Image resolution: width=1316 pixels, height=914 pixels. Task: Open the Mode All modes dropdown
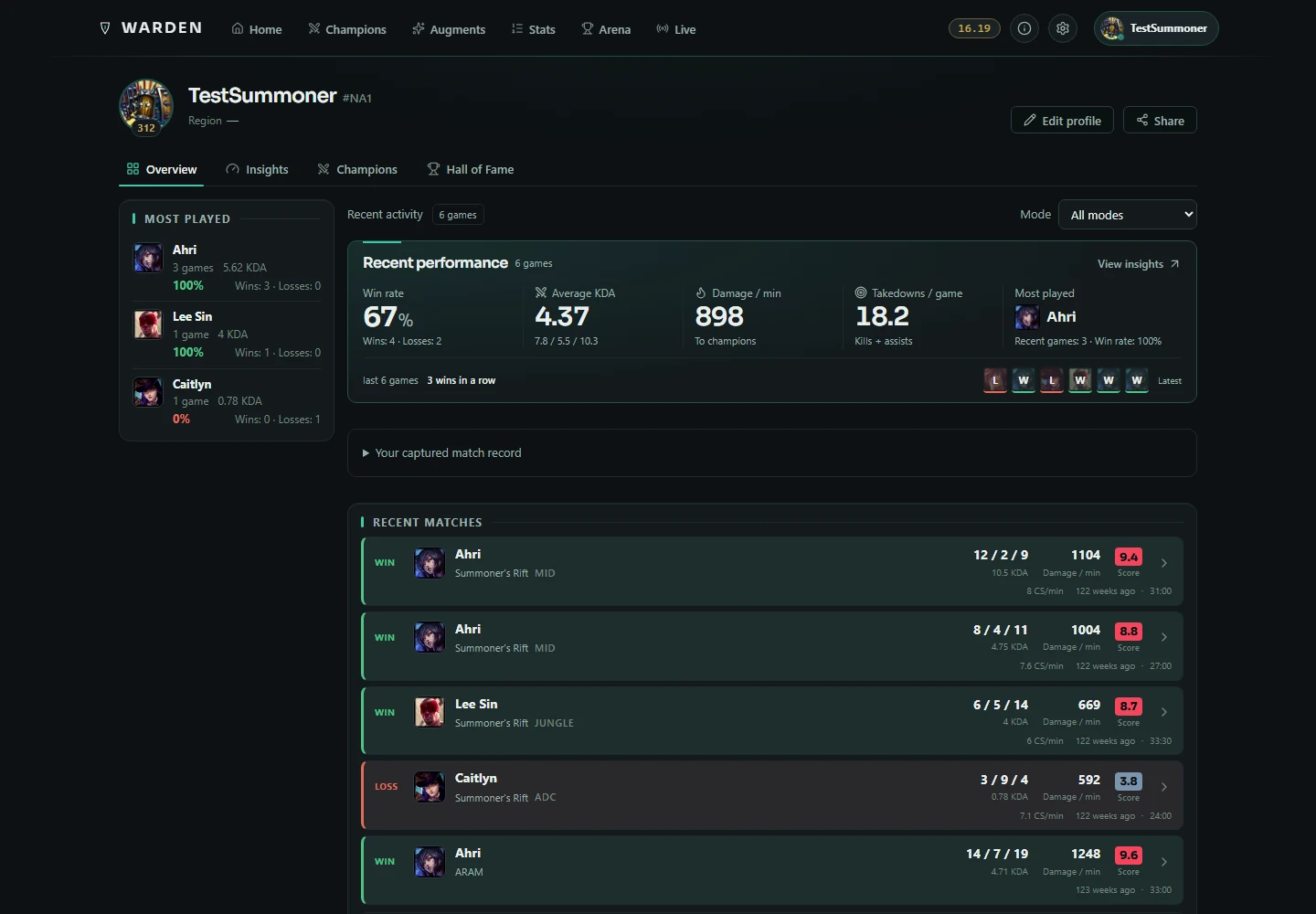pos(1128,215)
